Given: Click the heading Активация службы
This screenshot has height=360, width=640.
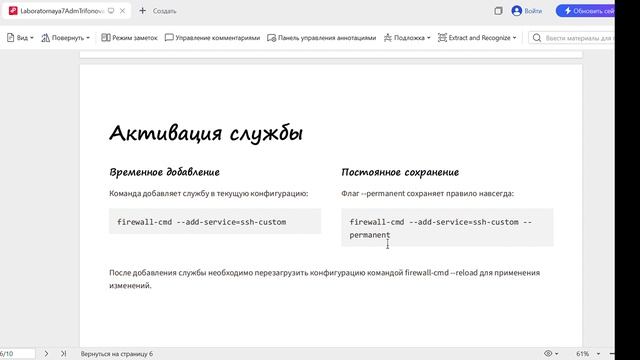Looking at the screenshot, I should coord(206,133).
